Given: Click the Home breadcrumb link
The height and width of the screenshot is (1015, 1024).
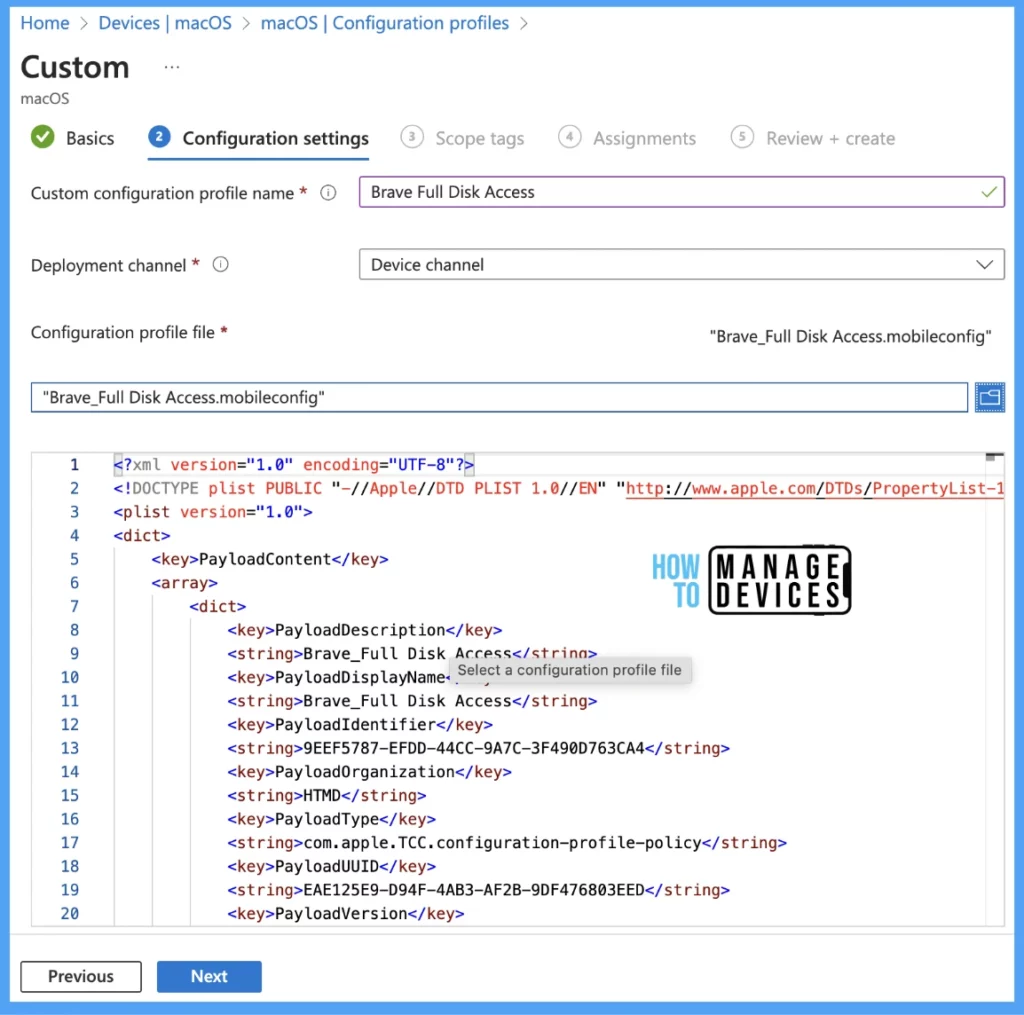Looking at the screenshot, I should coord(45,23).
